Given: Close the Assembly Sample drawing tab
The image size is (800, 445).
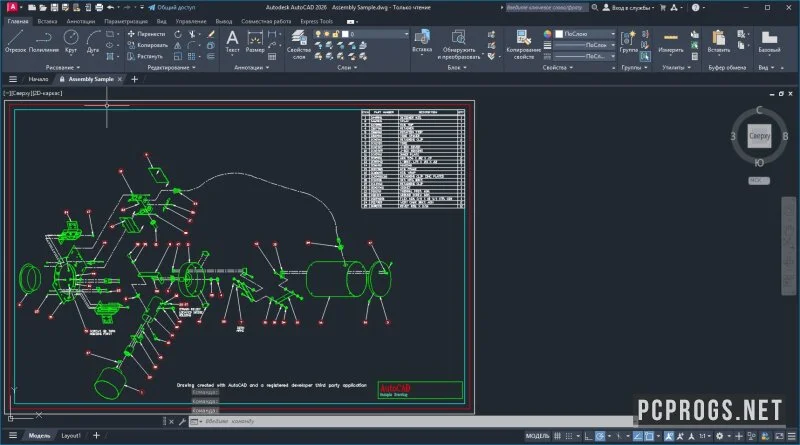Looking at the screenshot, I should pyautogui.click(x=120, y=79).
